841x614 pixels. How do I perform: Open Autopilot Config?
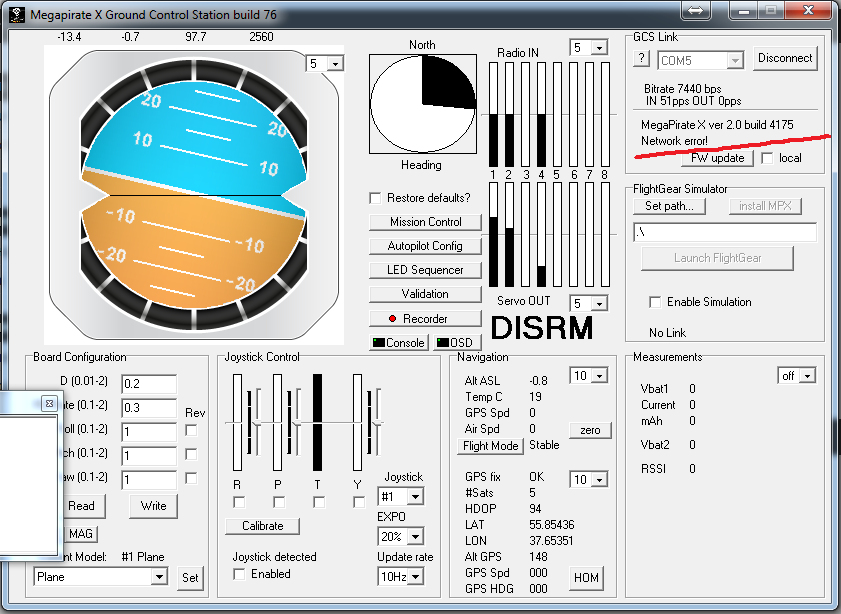425,246
